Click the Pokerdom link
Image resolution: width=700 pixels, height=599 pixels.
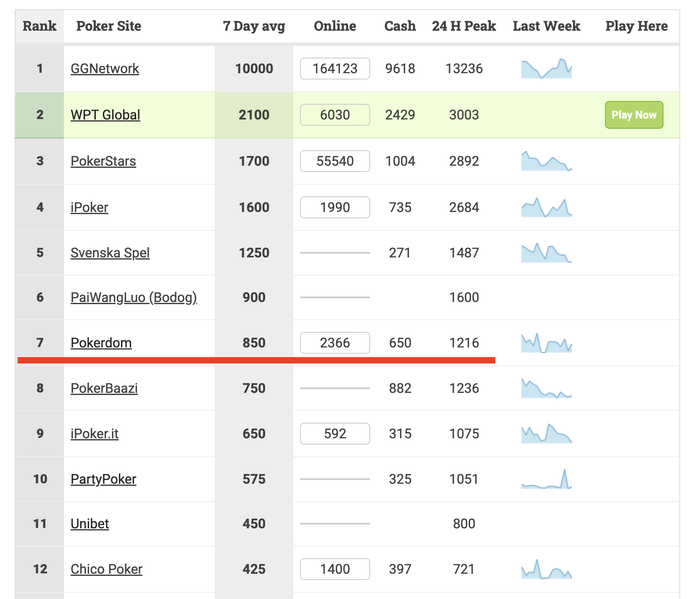point(101,343)
